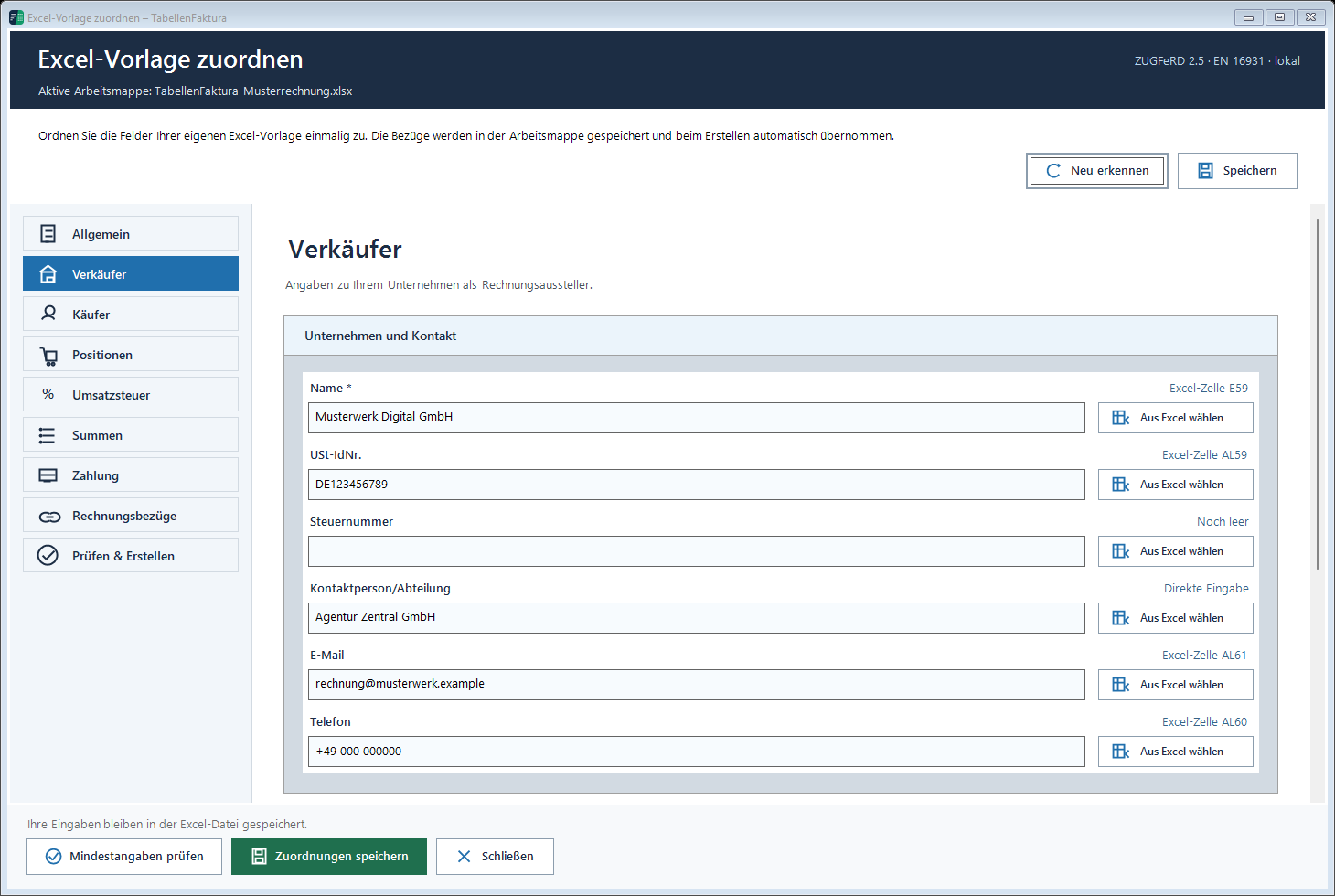Image resolution: width=1335 pixels, height=896 pixels.
Task: Click the Excel table icon for E-Mail row
Action: pos(1121,685)
